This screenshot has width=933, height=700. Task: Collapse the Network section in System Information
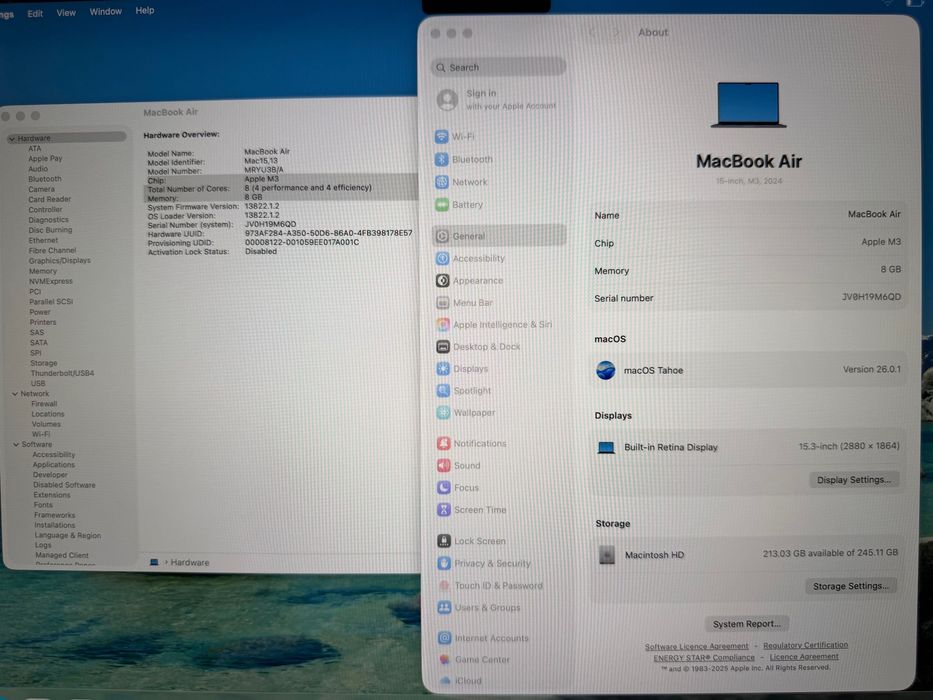(15, 393)
